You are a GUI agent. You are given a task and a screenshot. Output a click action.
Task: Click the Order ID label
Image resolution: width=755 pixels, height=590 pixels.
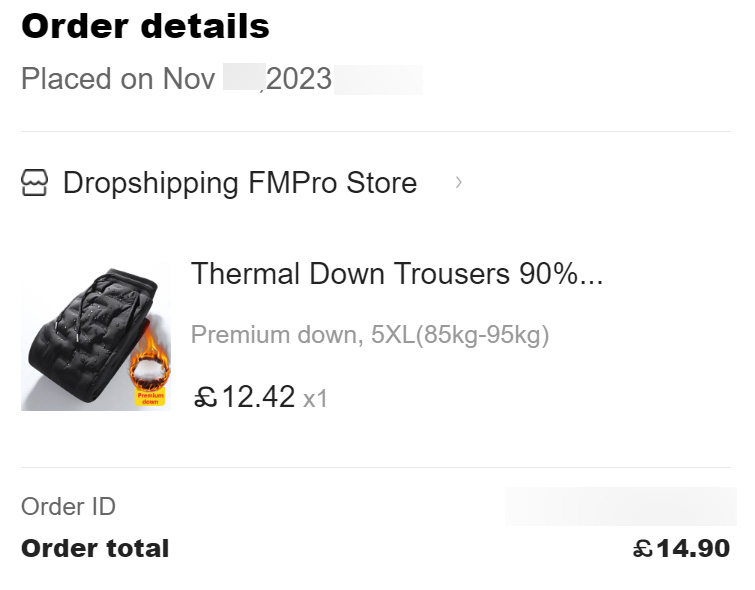point(68,507)
